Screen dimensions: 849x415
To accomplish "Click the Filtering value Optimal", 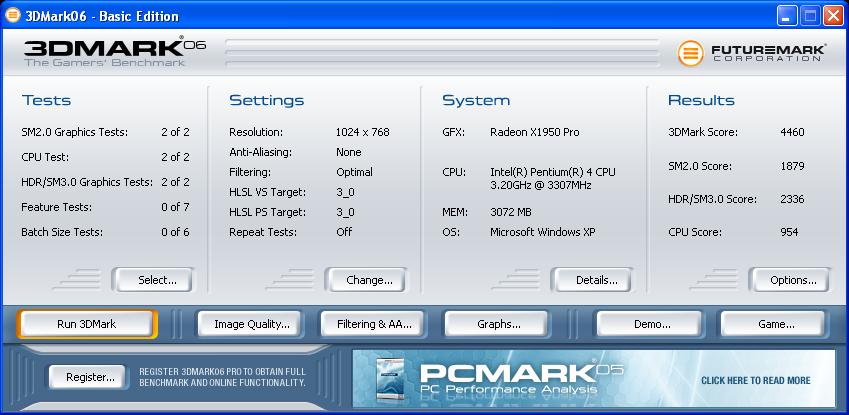I will tap(354, 172).
